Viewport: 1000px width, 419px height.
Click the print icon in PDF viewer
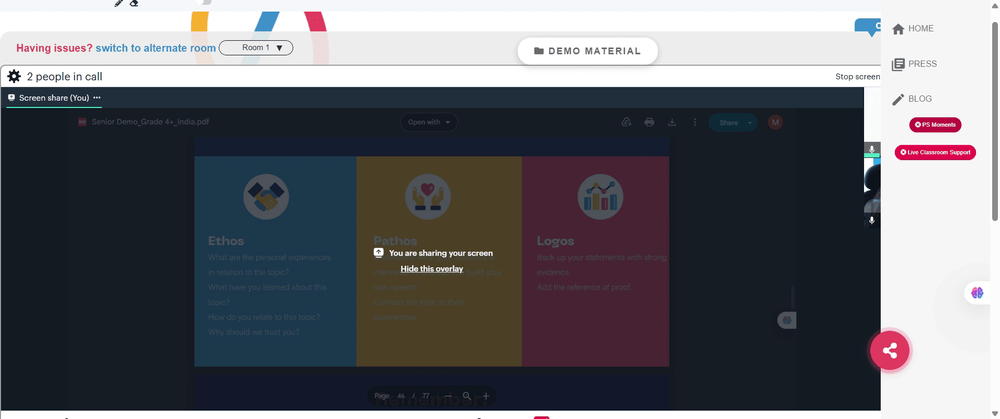(x=649, y=122)
